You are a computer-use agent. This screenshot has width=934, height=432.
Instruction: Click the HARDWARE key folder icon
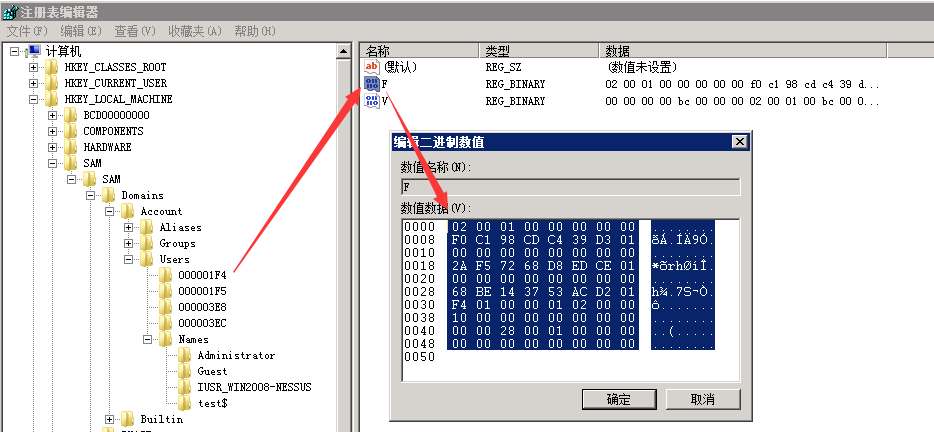click(71, 147)
